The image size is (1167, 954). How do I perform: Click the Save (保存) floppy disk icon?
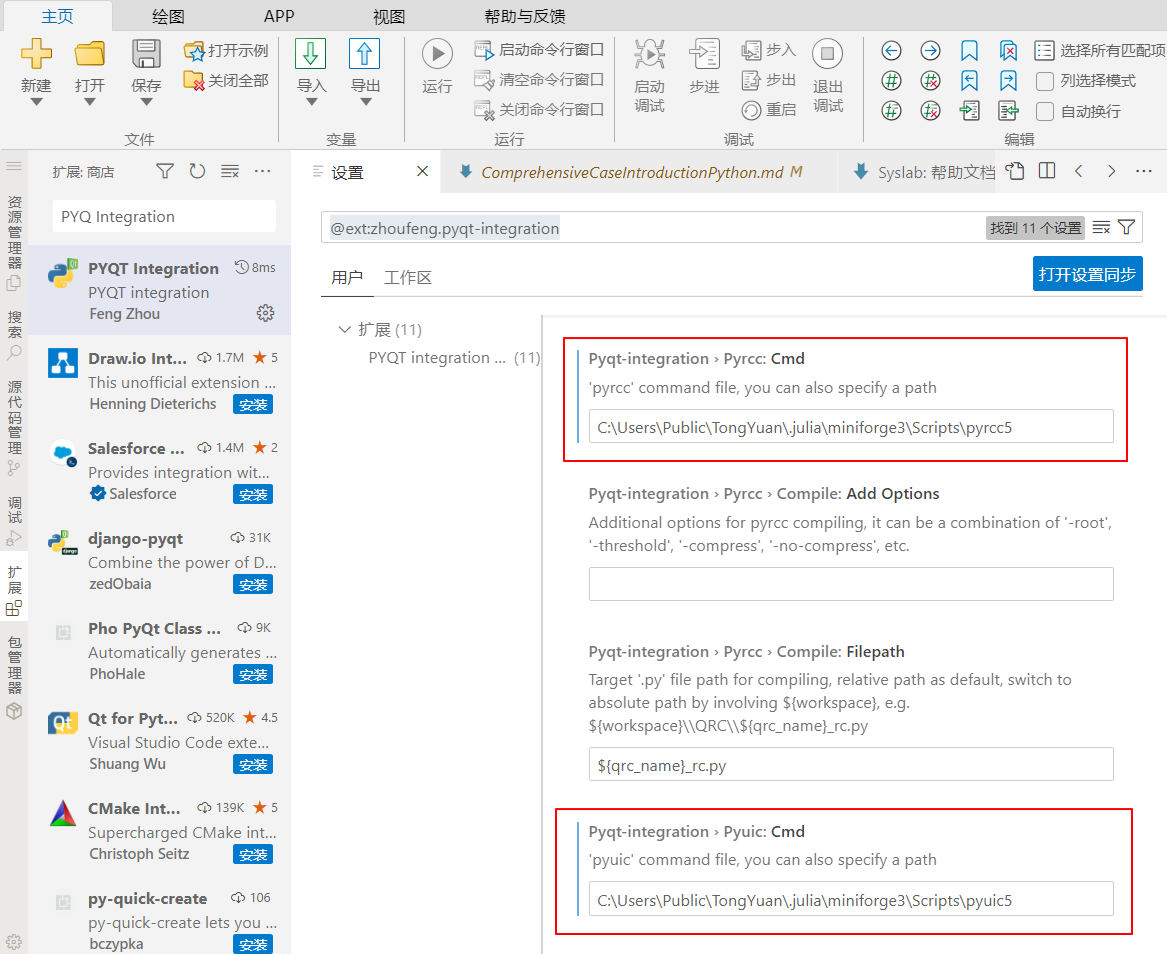coord(146,54)
